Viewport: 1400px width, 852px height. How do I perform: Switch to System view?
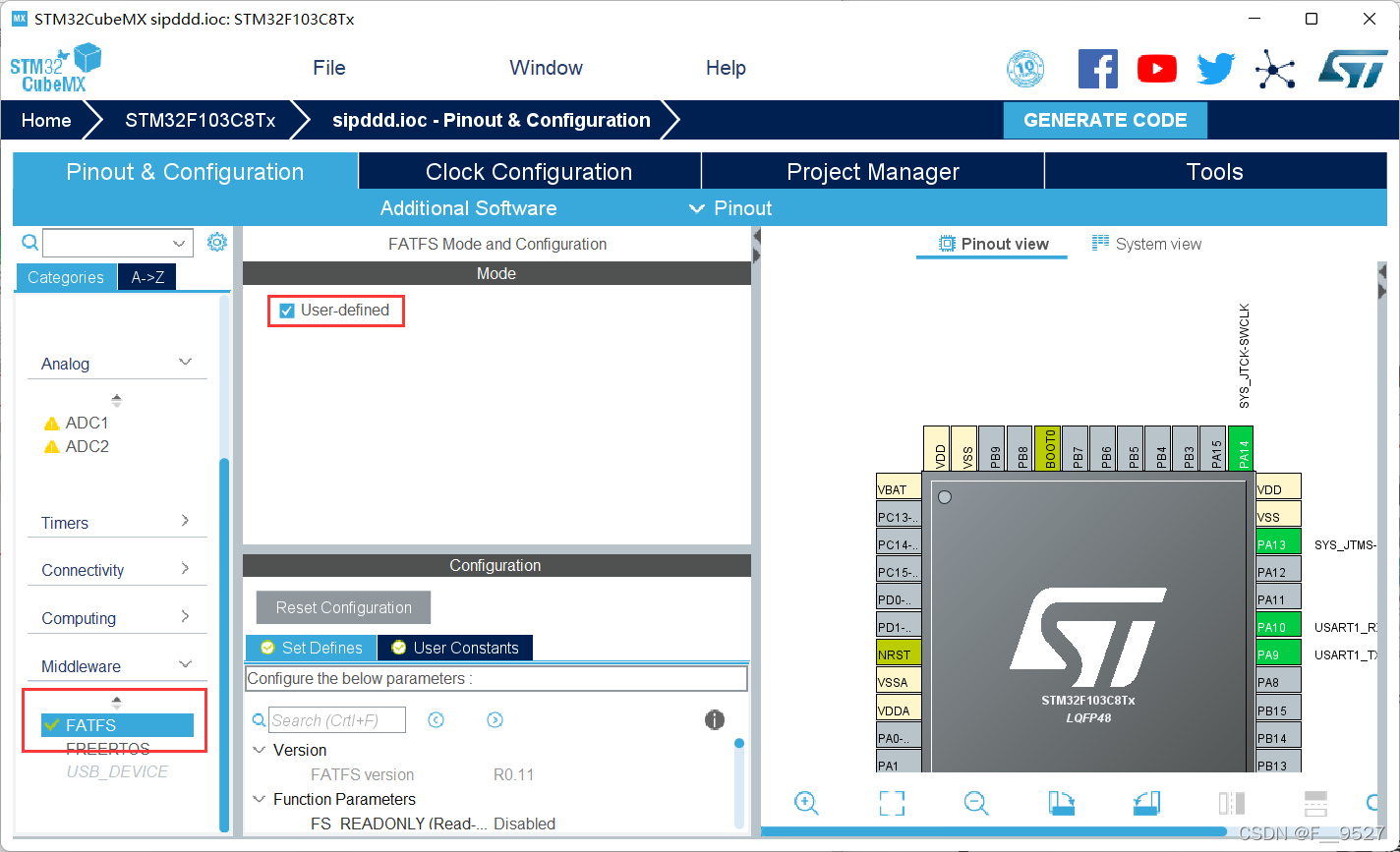[1146, 244]
